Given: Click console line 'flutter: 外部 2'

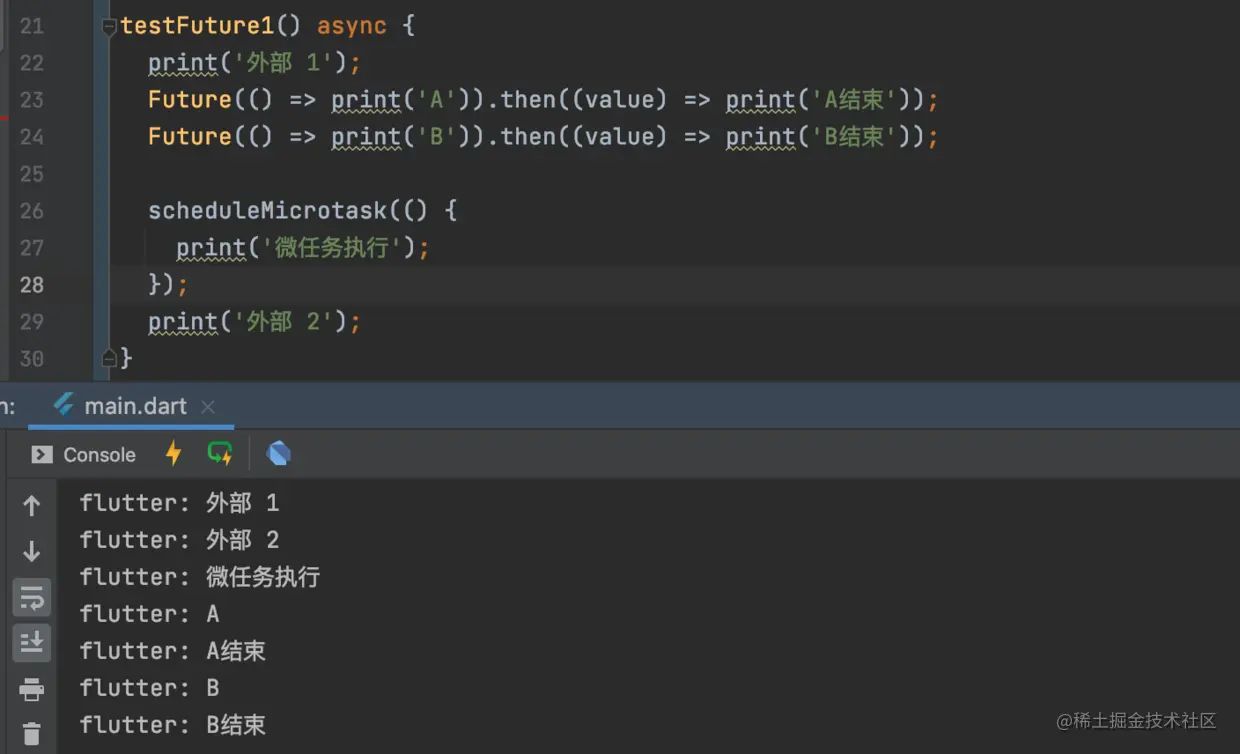Looking at the screenshot, I should pyautogui.click(x=179, y=540).
